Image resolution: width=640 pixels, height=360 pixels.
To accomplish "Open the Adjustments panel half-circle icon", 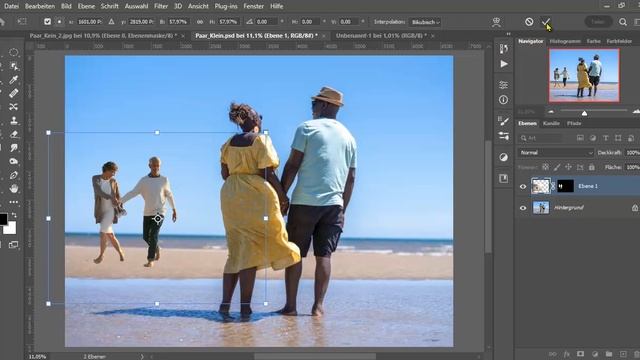I will [x=504, y=157].
